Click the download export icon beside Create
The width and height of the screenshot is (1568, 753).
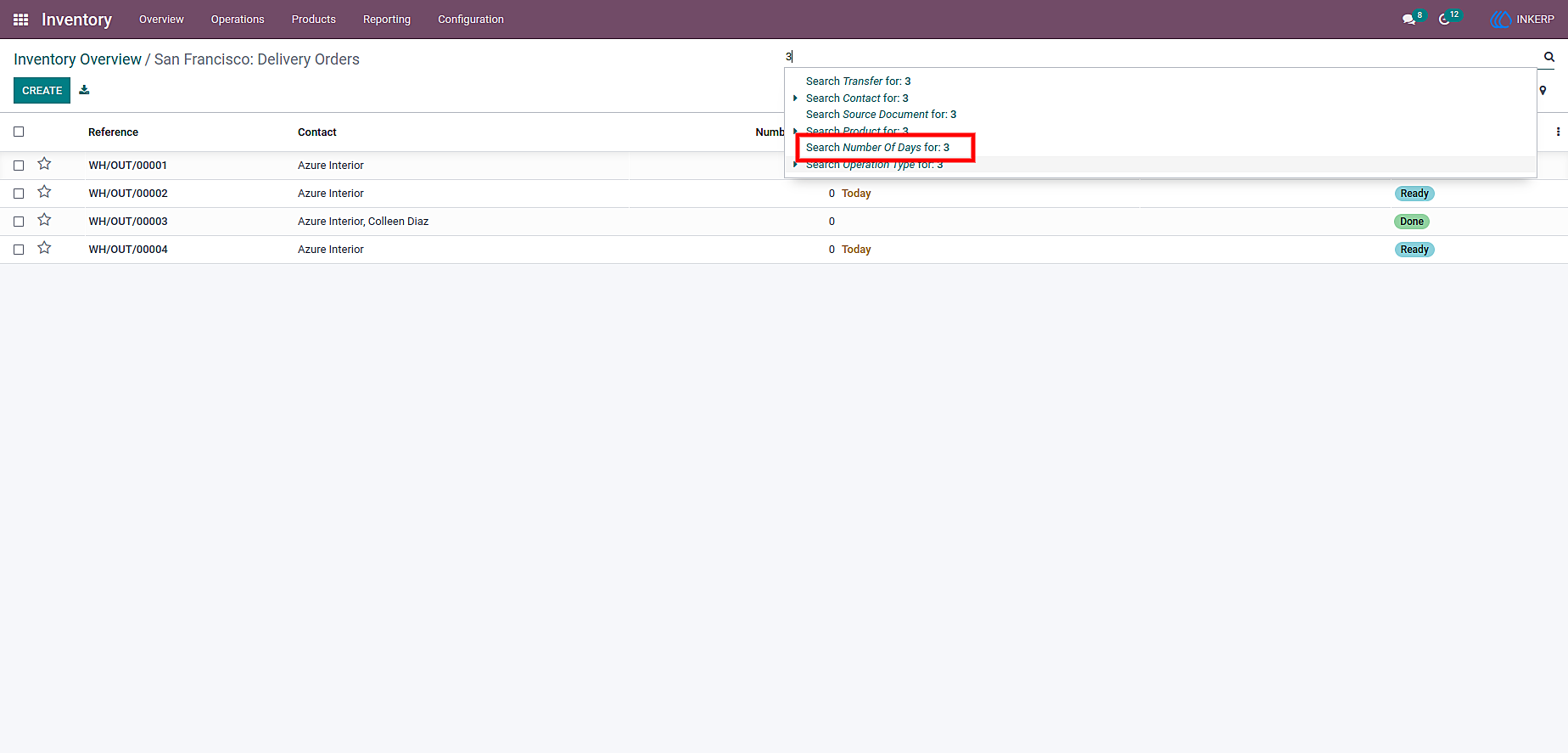84,90
